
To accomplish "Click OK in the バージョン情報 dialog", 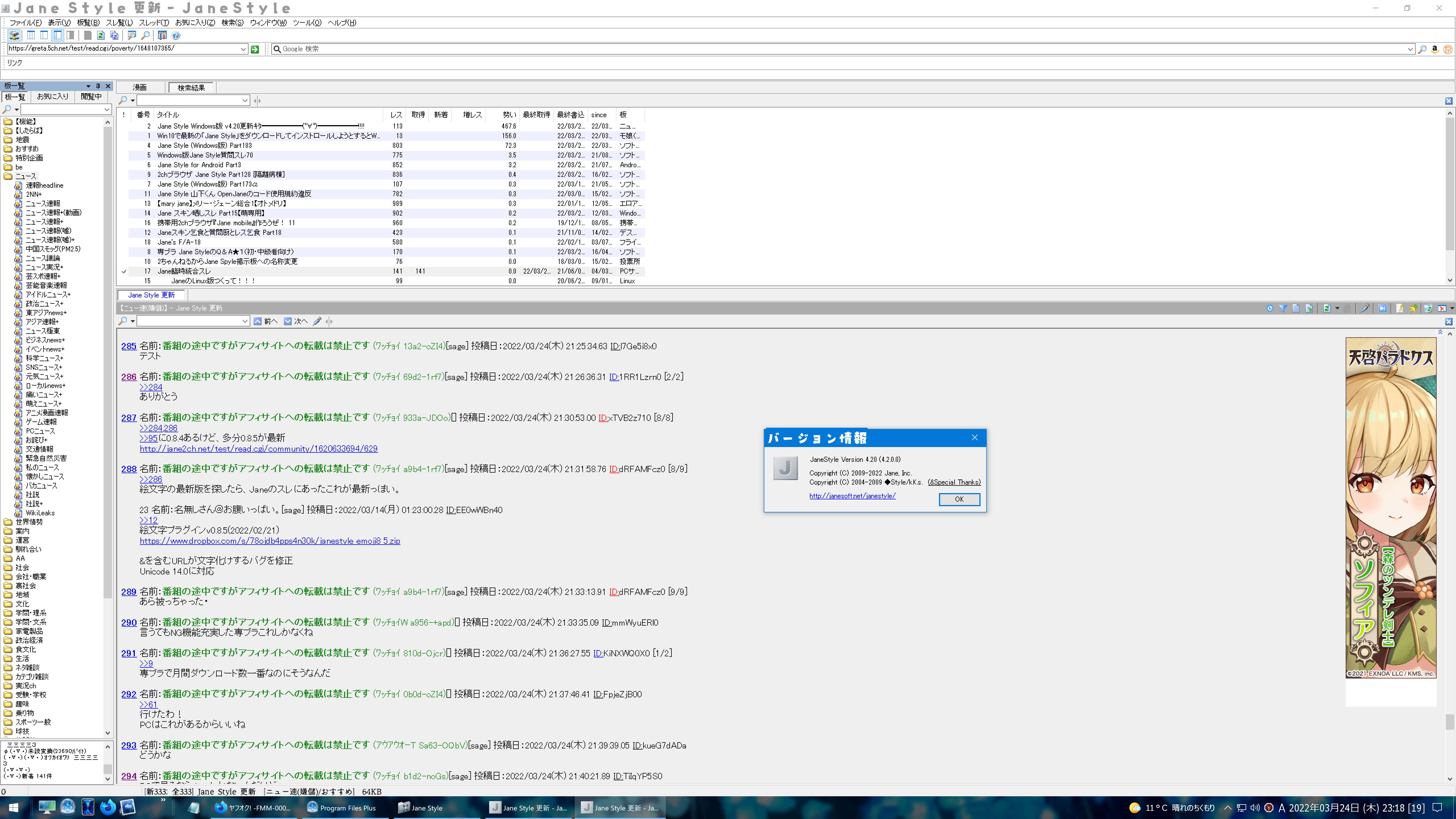I will (959, 499).
